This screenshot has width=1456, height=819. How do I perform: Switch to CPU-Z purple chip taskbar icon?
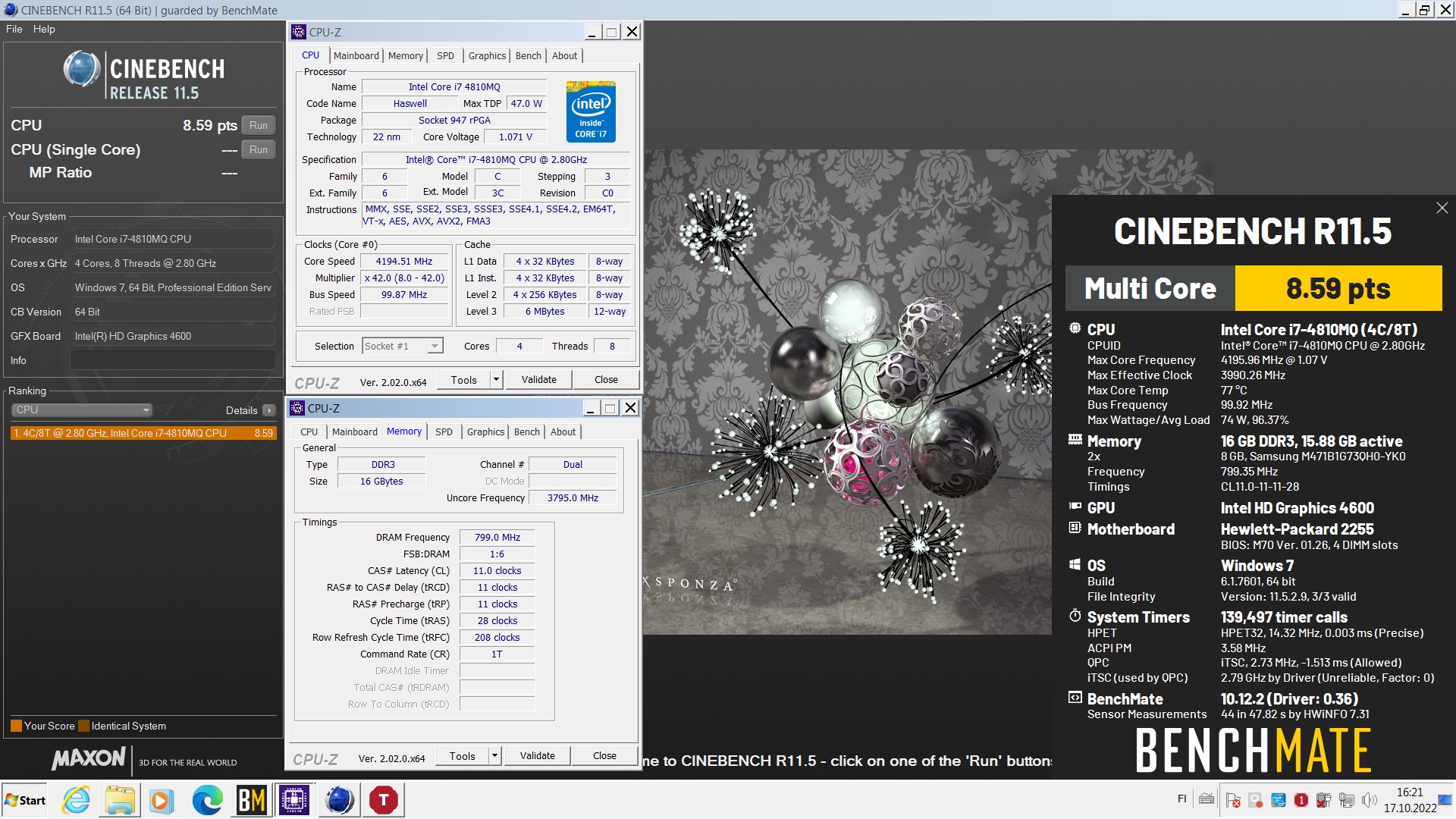(x=294, y=800)
